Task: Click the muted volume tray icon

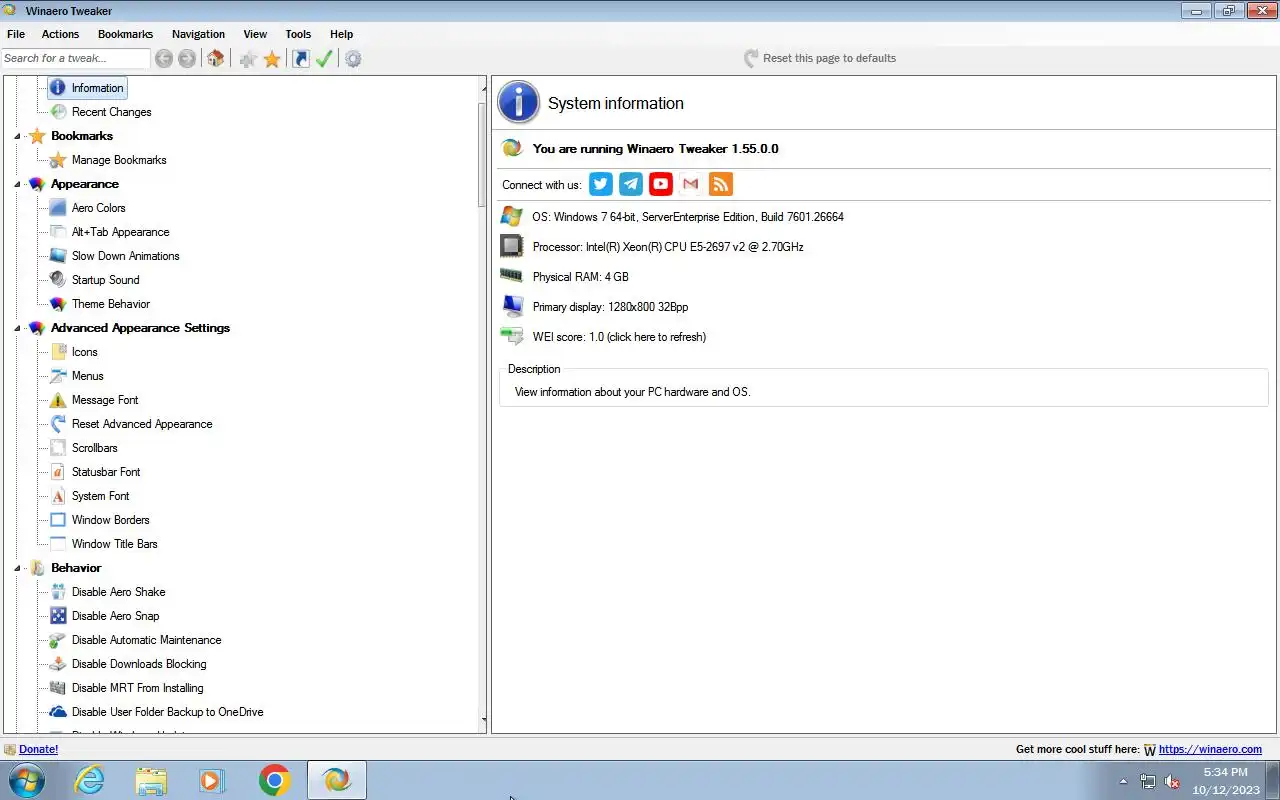Action: [x=1172, y=782]
